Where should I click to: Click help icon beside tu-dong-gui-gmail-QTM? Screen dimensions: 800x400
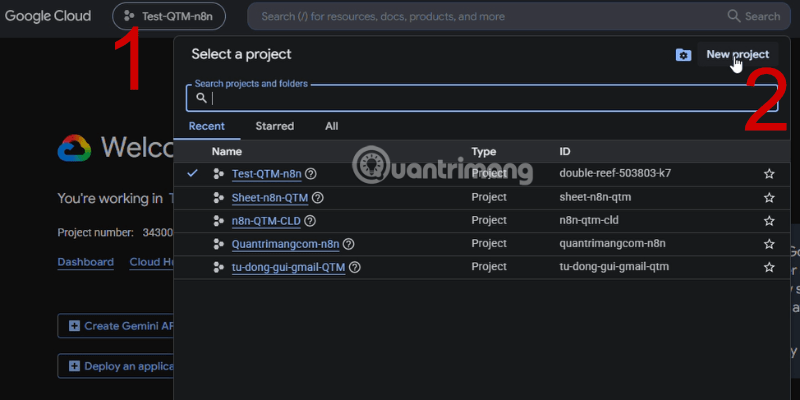point(355,267)
